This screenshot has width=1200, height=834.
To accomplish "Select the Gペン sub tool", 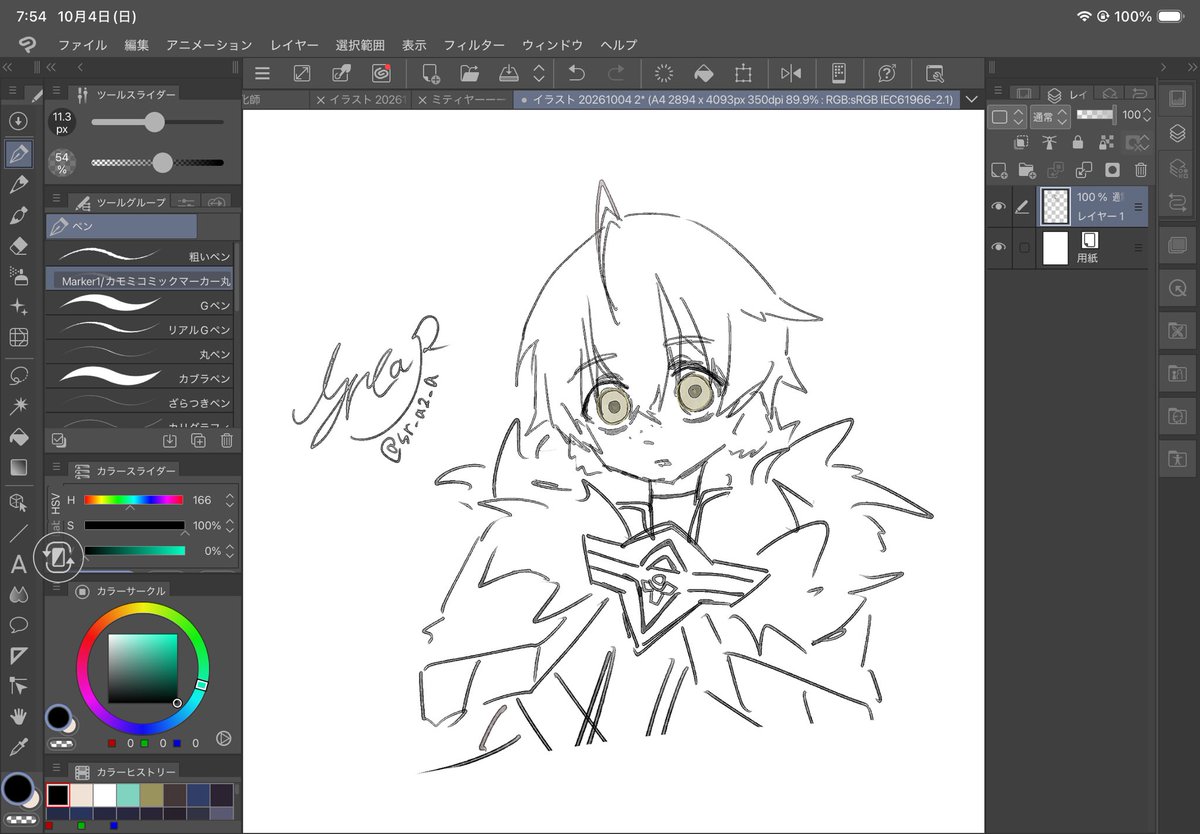I will tap(139, 304).
